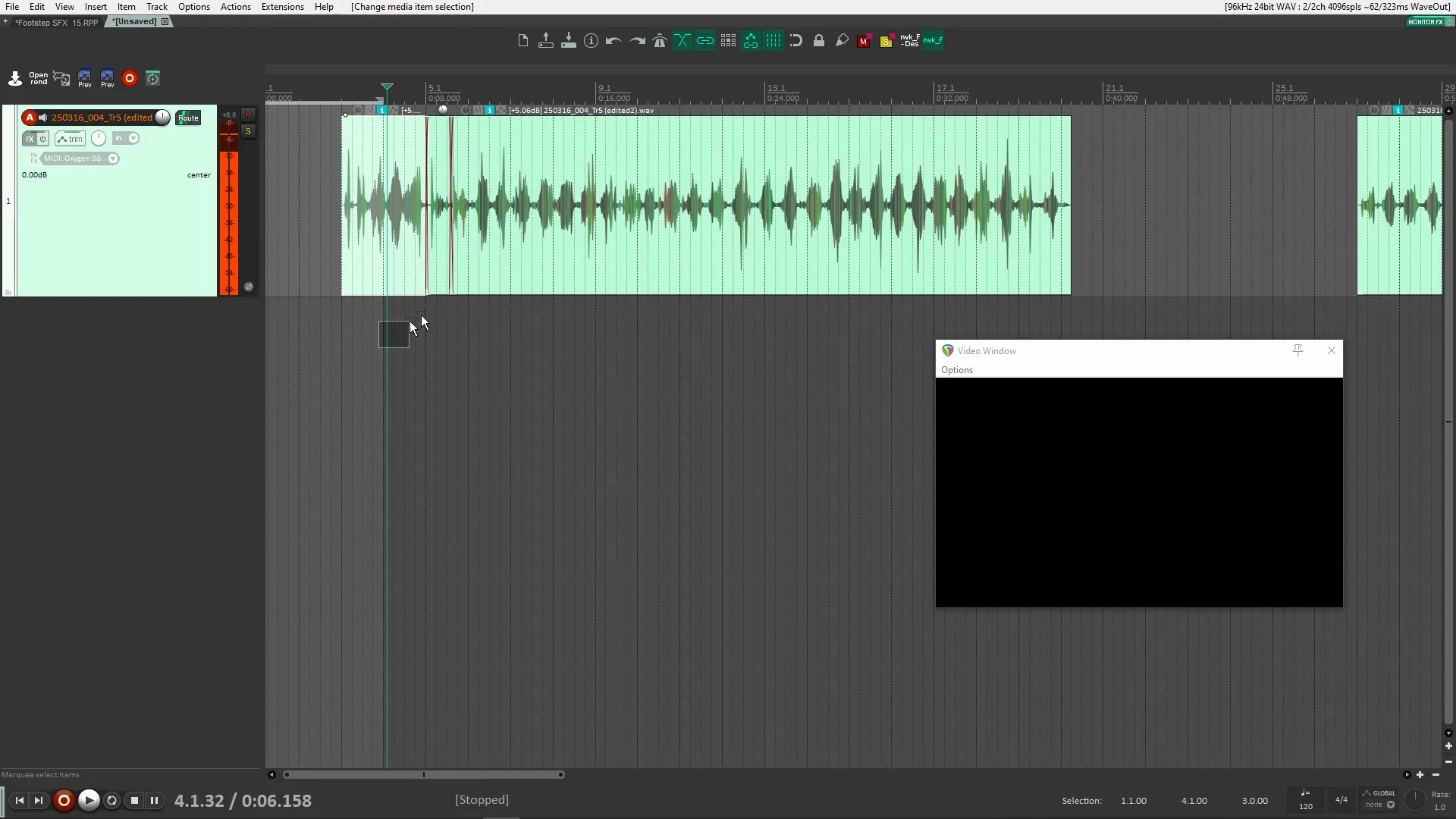1456x819 pixels.
Task: Open the track 'in' input dropdown arrow
Action: tap(133, 139)
